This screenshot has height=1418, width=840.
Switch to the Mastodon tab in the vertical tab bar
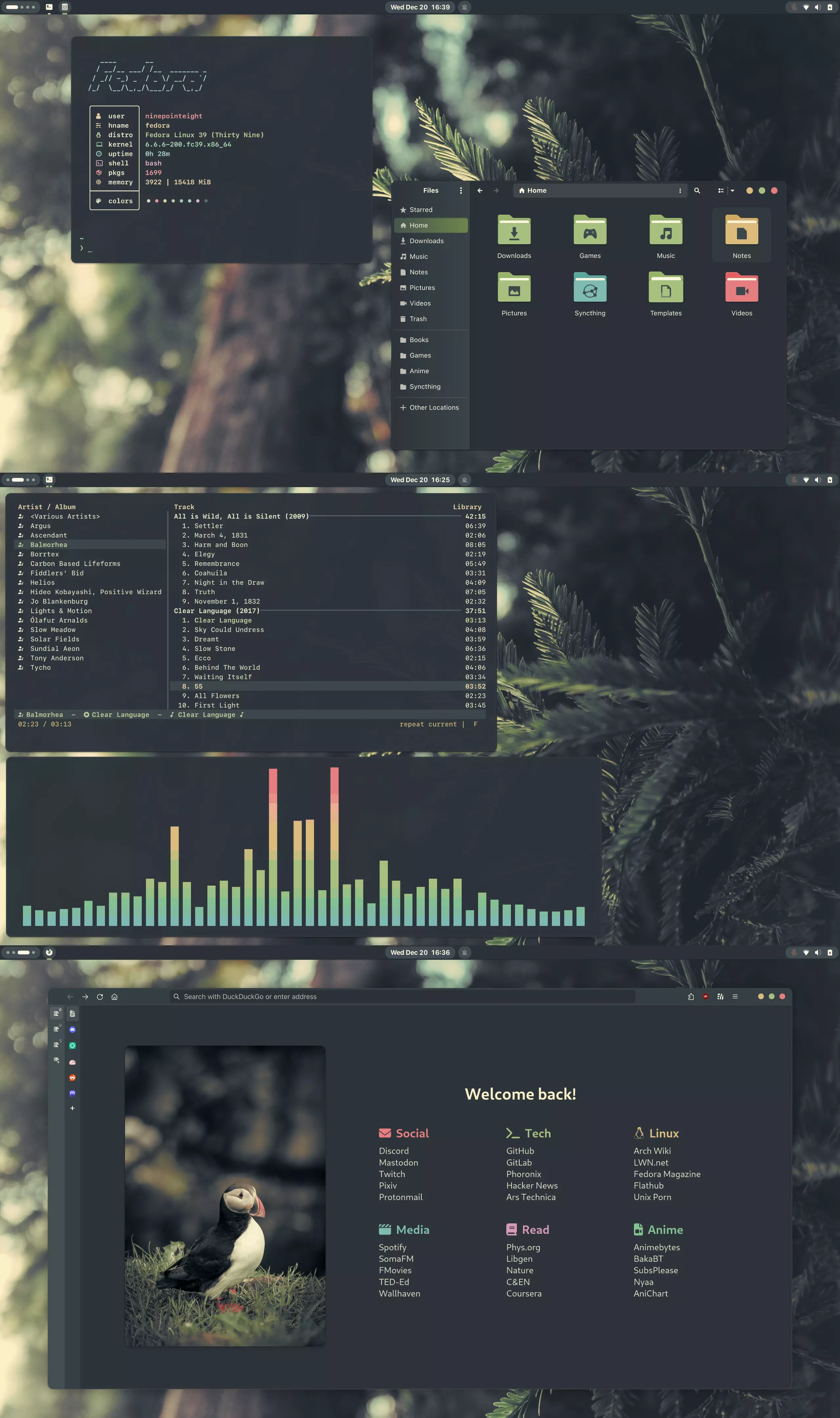click(73, 1093)
